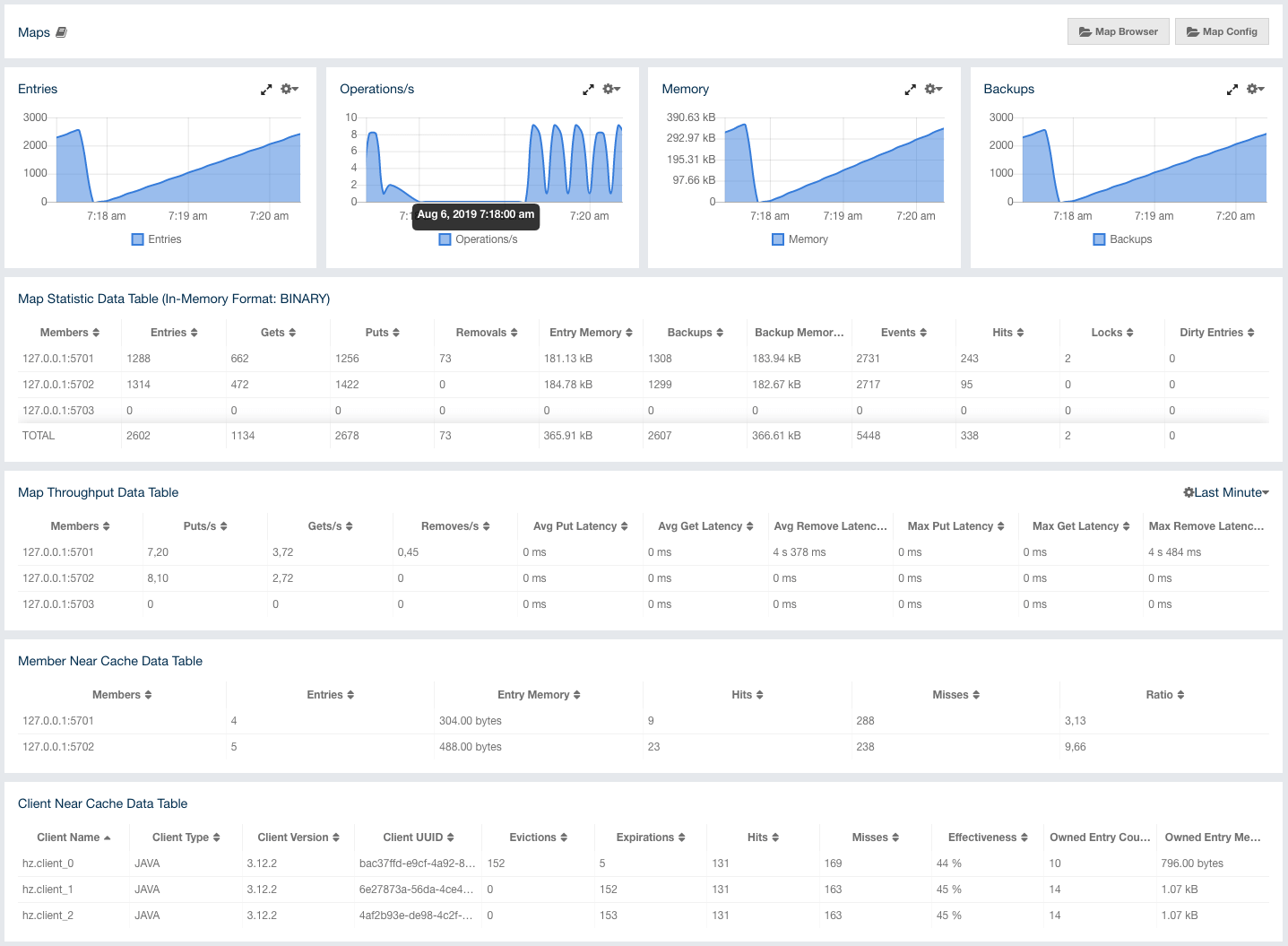Sort throughput table by Max Put Latency
Screen dimensions: 1288x946
tap(955, 526)
